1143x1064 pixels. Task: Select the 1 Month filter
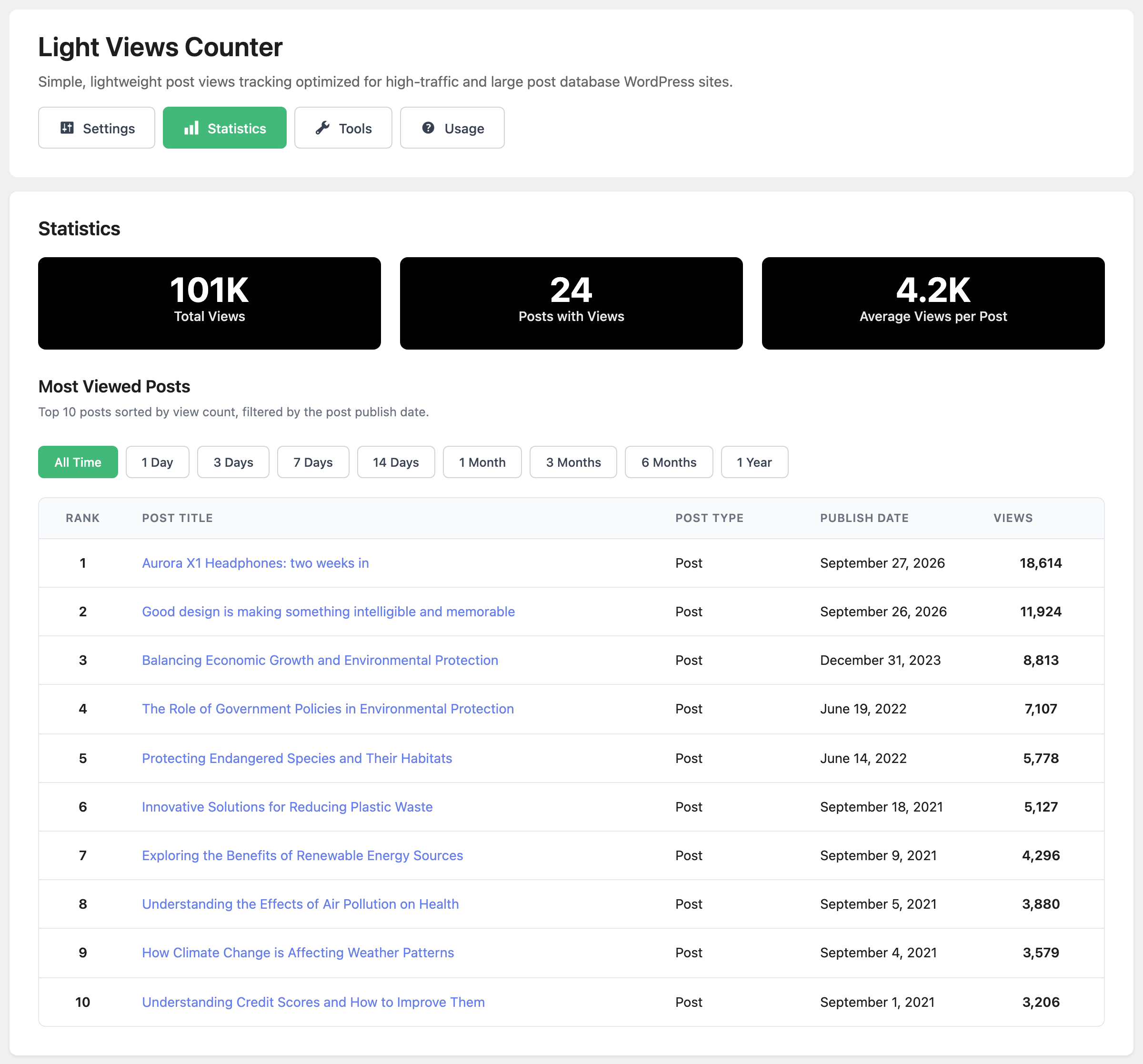coord(482,462)
